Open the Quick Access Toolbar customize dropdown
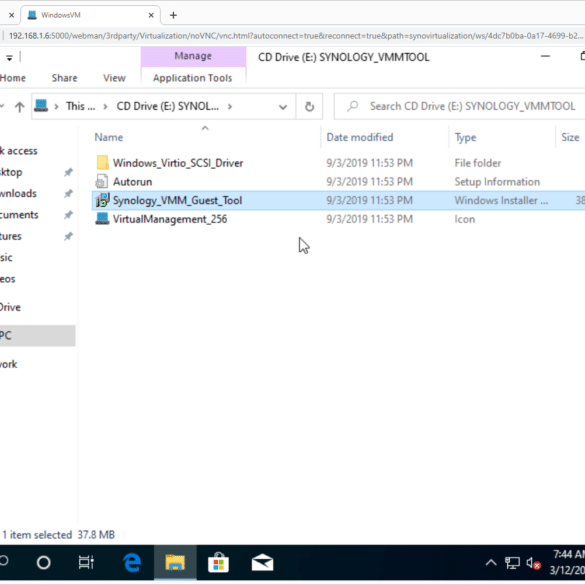The image size is (585, 585). [x=9, y=57]
